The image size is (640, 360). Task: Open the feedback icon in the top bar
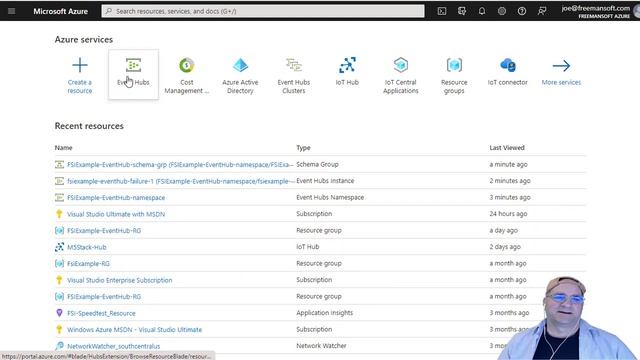542,11
